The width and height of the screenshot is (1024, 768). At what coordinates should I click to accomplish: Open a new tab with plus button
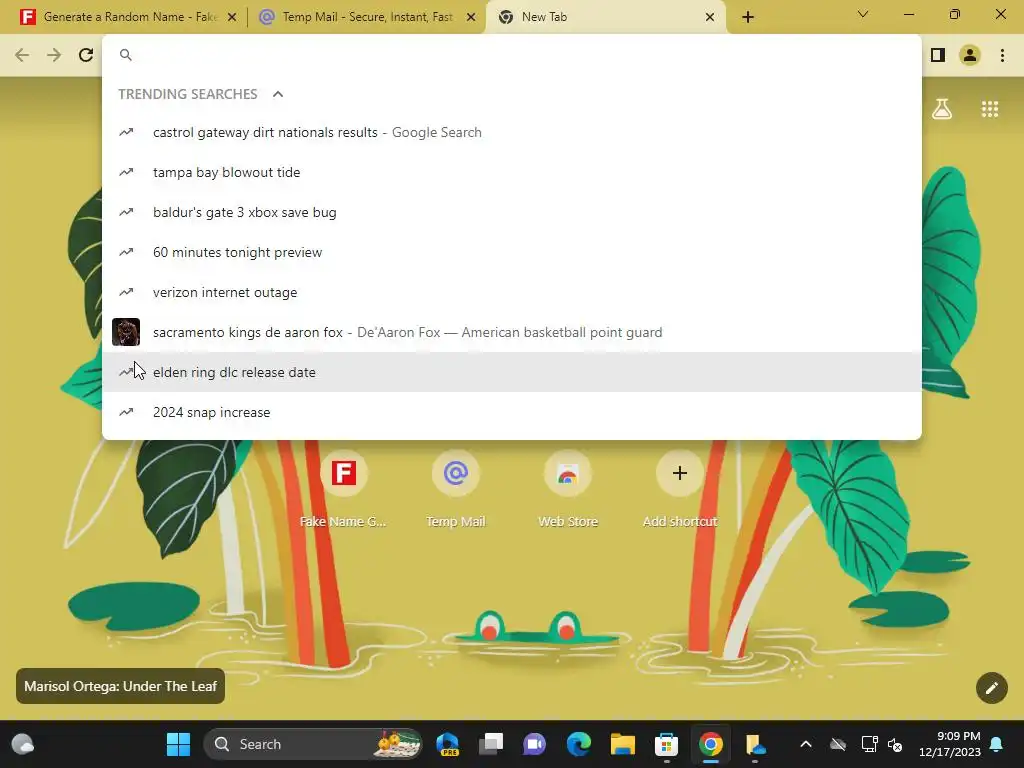click(x=748, y=17)
